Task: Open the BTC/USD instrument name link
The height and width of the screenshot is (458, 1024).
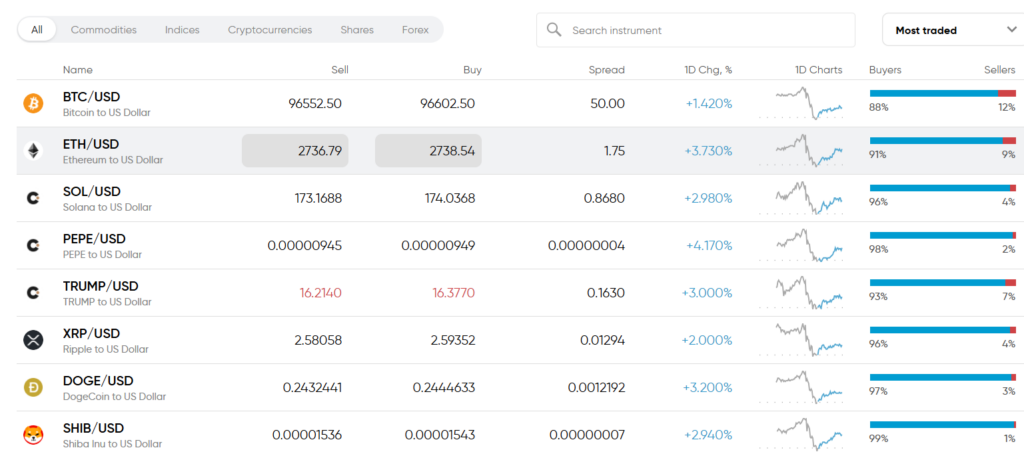Action: pos(91,97)
